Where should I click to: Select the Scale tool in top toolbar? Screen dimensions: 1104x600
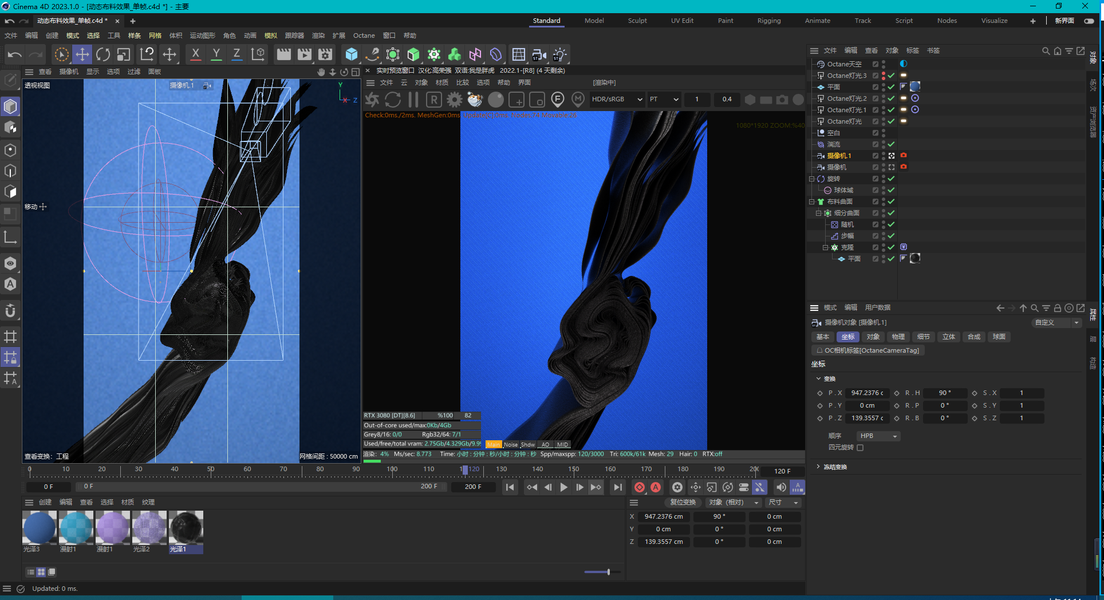coord(123,54)
